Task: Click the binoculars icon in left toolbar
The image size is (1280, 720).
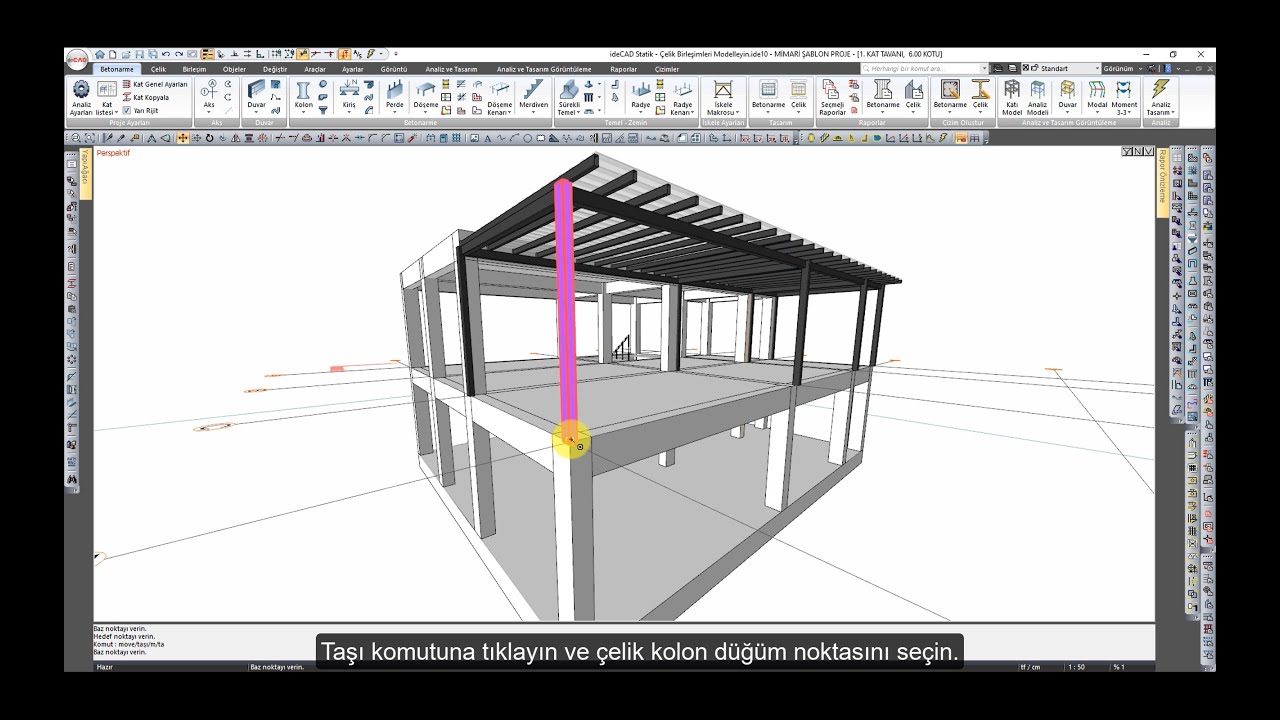Action: click(72, 480)
